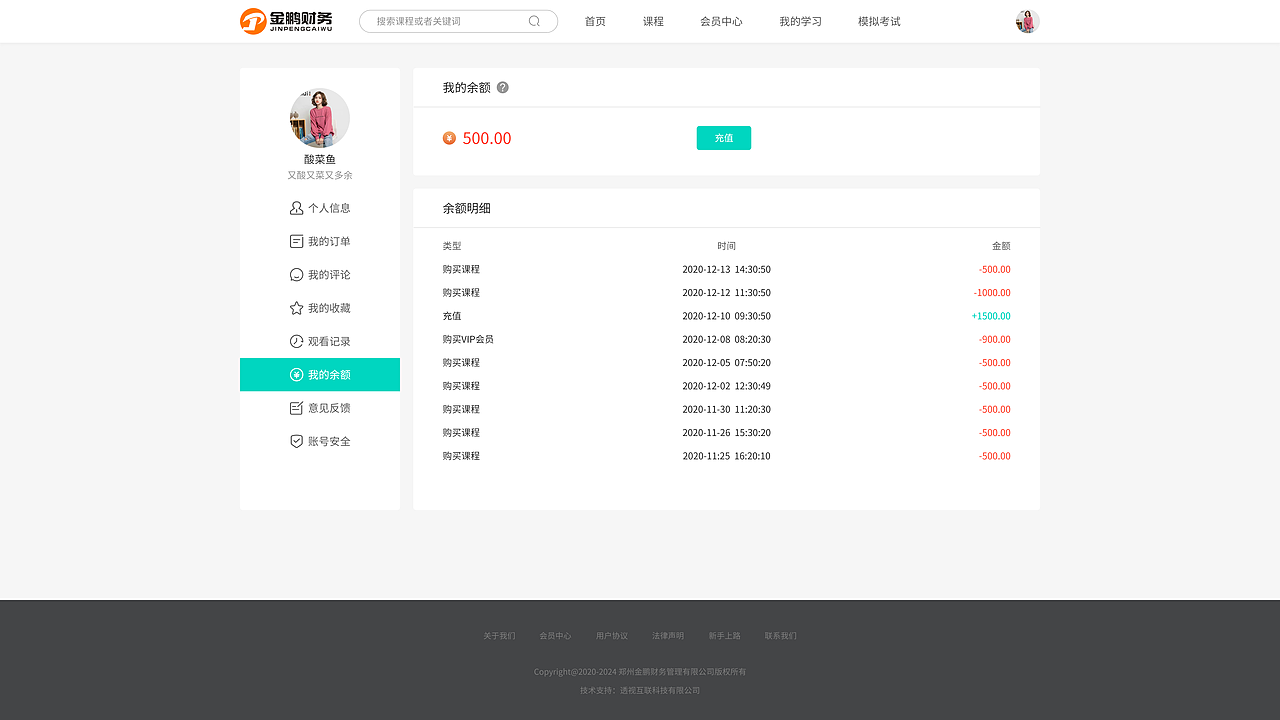
Task: Click the 法律声明 footer link
Action: [667, 635]
